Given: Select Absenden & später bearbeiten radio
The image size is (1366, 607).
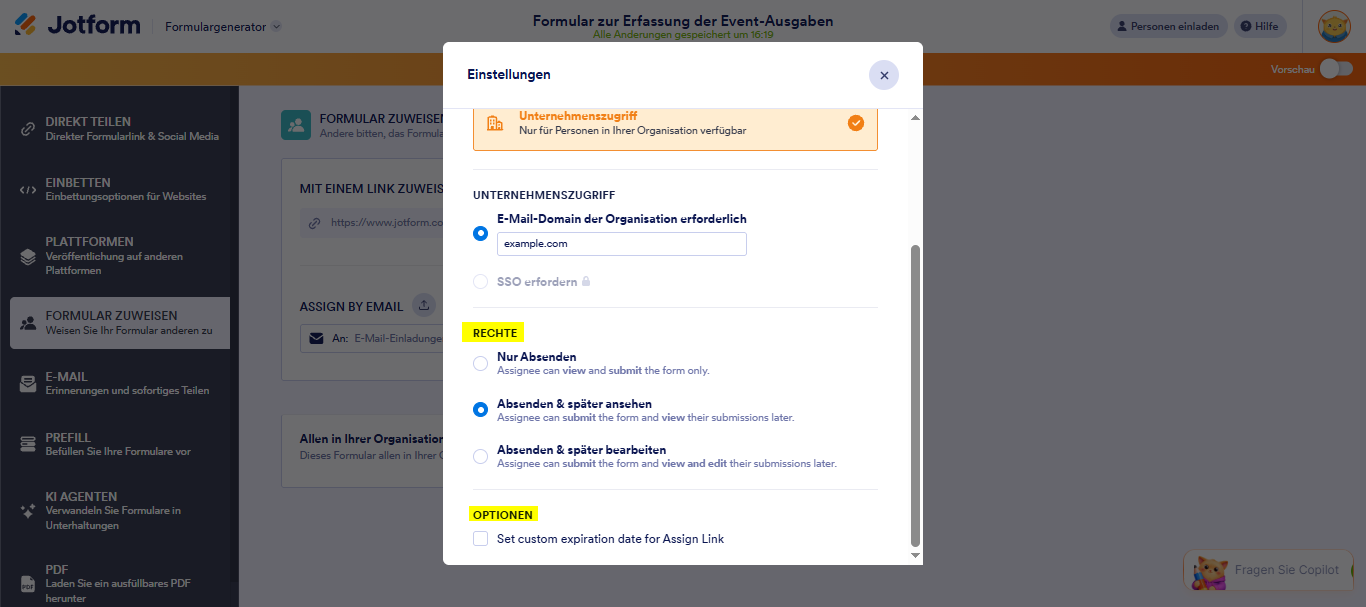Looking at the screenshot, I should coord(481,456).
